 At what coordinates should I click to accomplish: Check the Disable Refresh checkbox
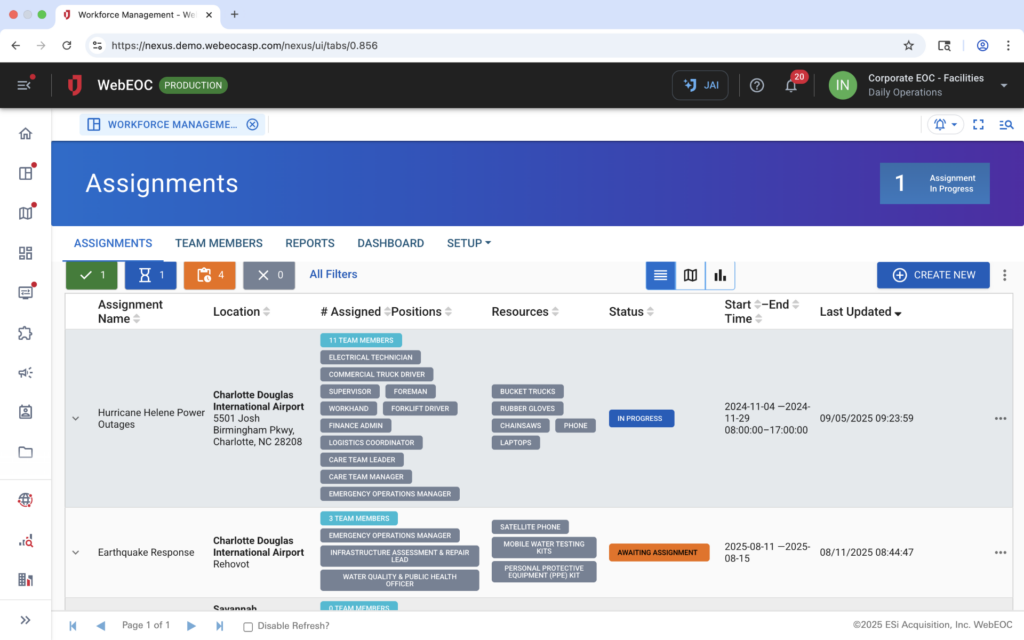(248, 626)
